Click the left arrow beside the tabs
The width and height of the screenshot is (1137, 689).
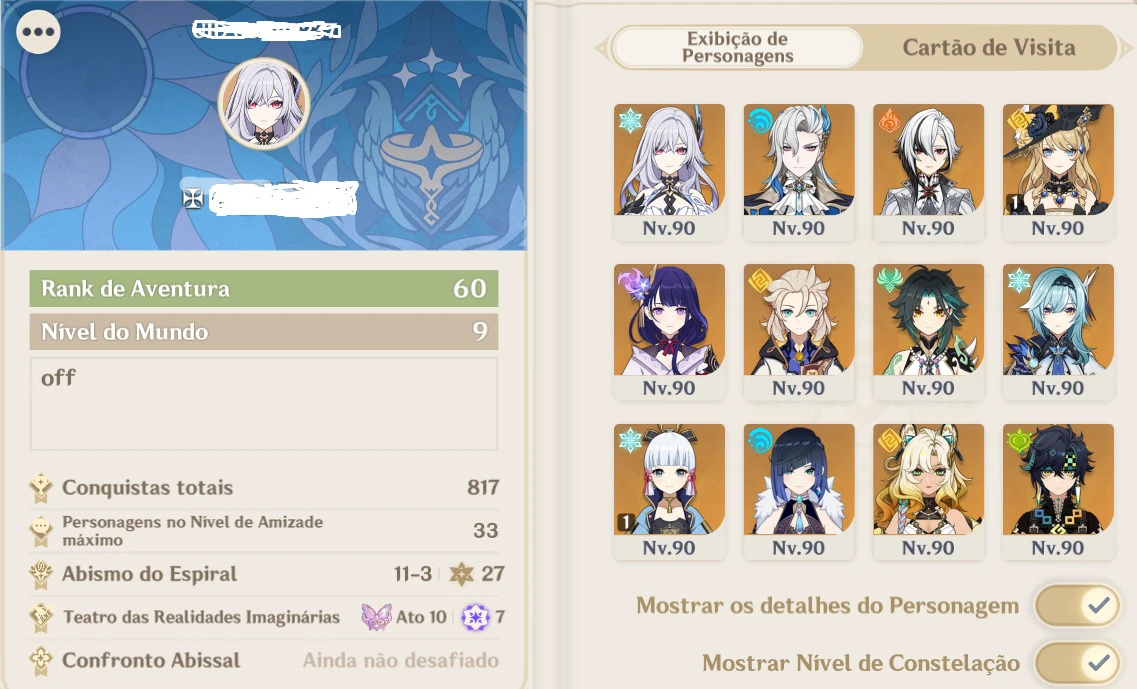pyautogui.click(x=601, y=49)
